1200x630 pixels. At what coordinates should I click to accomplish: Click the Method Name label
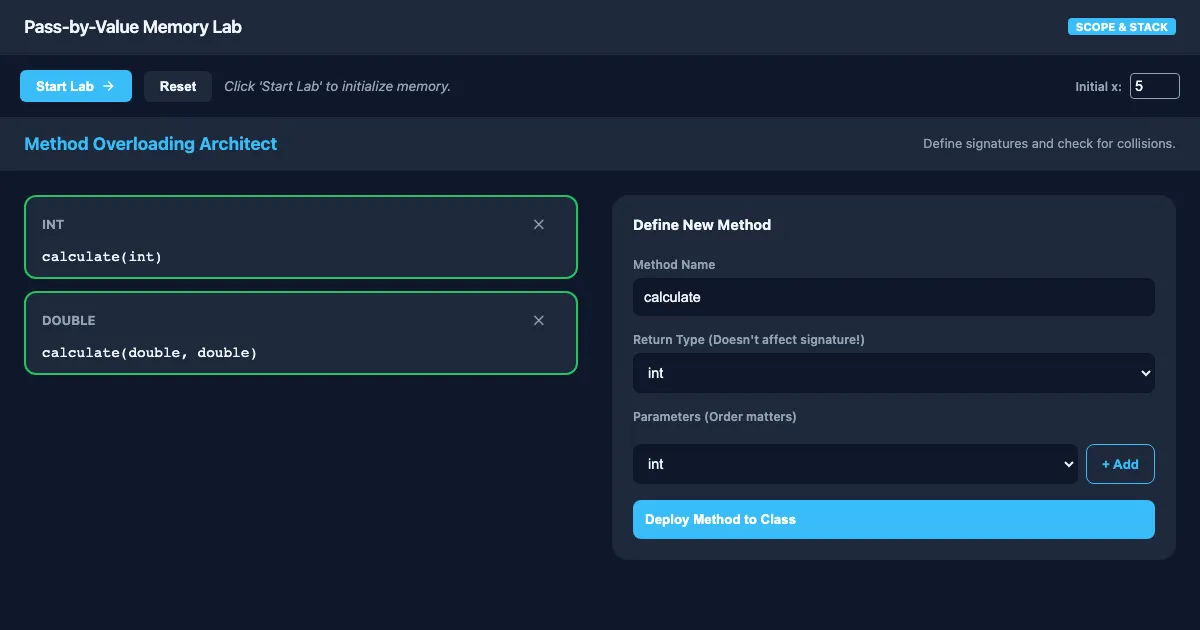click(x=674, y=265)
